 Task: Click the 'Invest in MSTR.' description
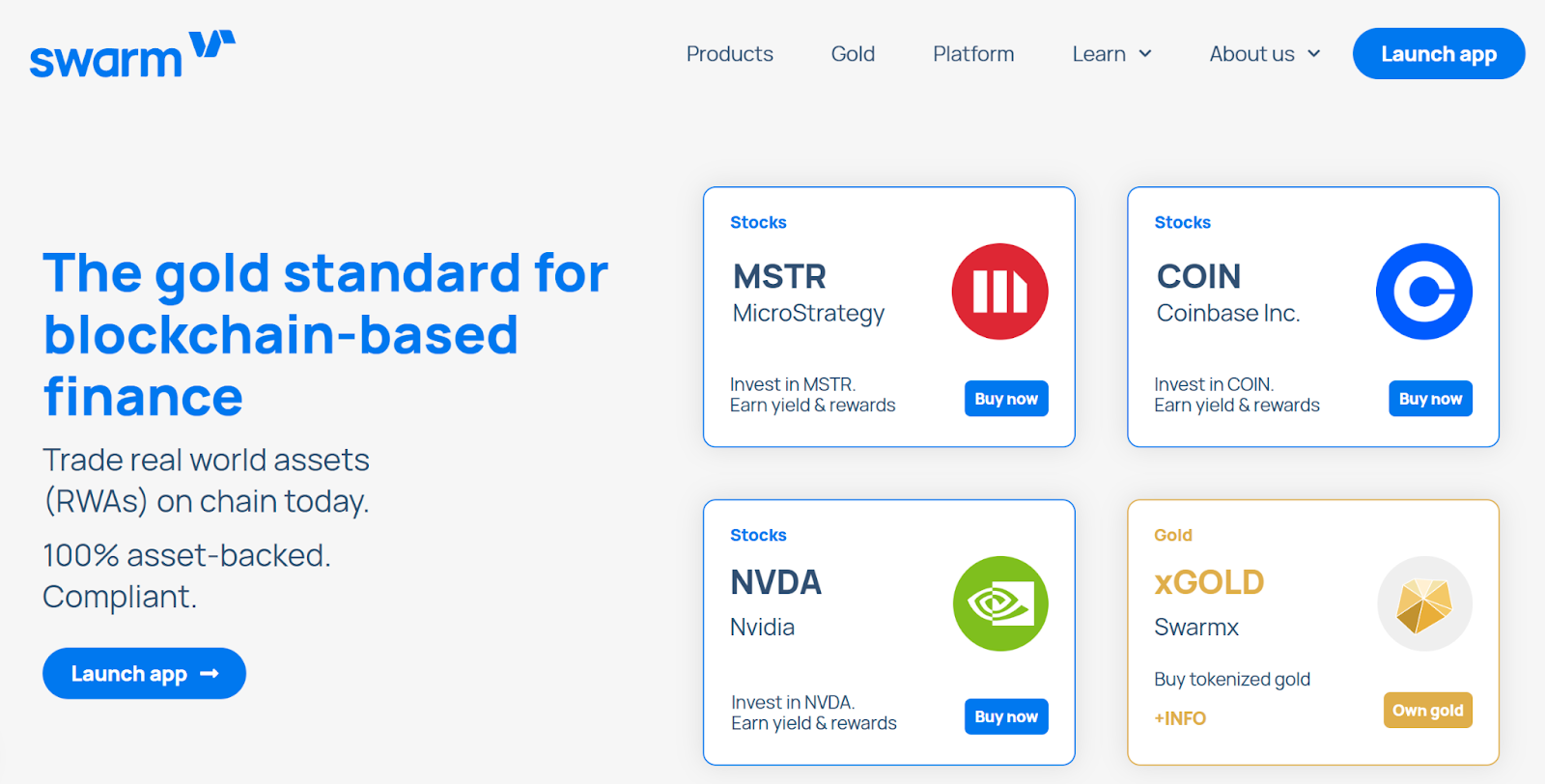(793, 384)
